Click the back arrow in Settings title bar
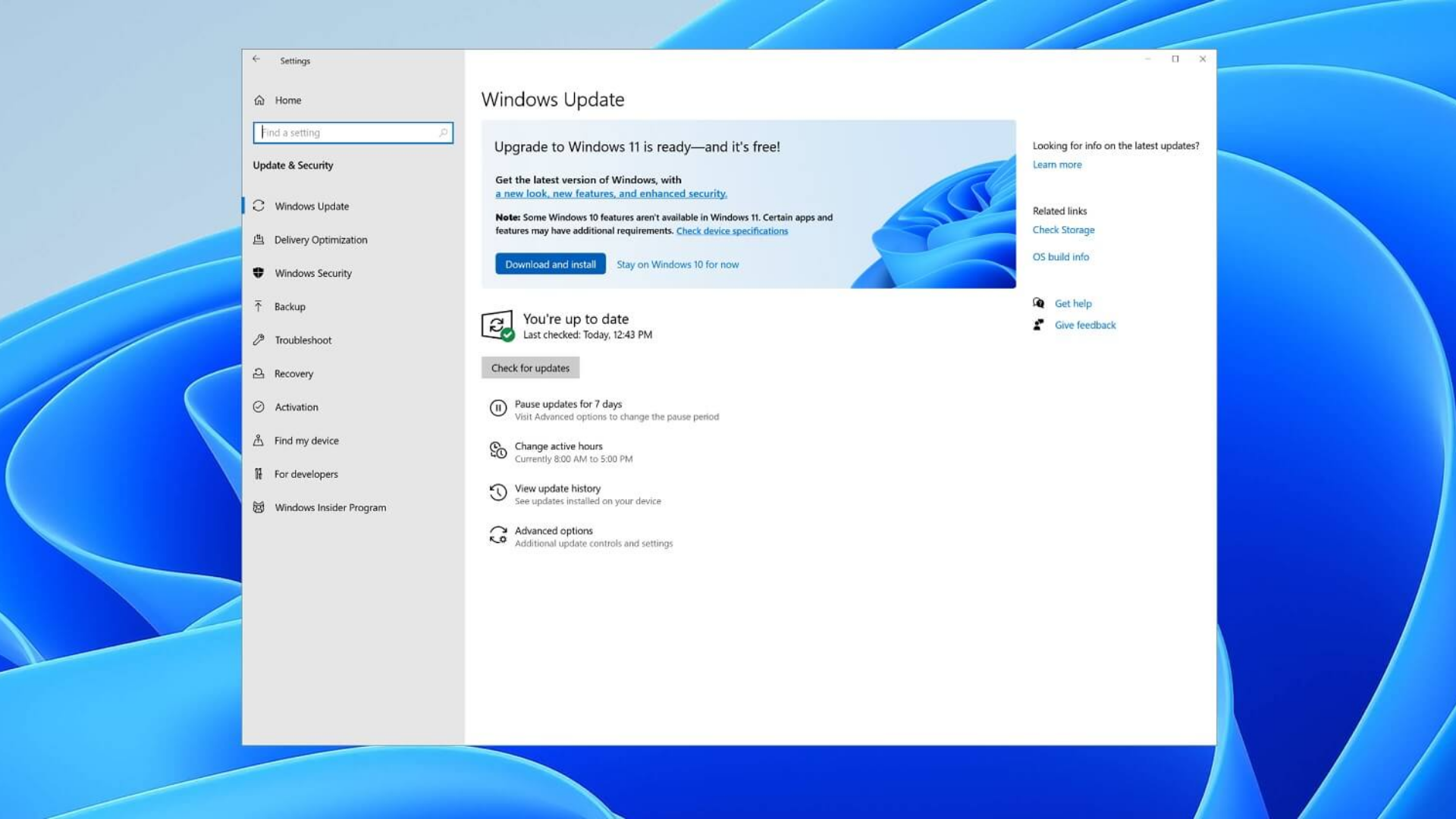The image size is (1456, 819). (256, 59)
